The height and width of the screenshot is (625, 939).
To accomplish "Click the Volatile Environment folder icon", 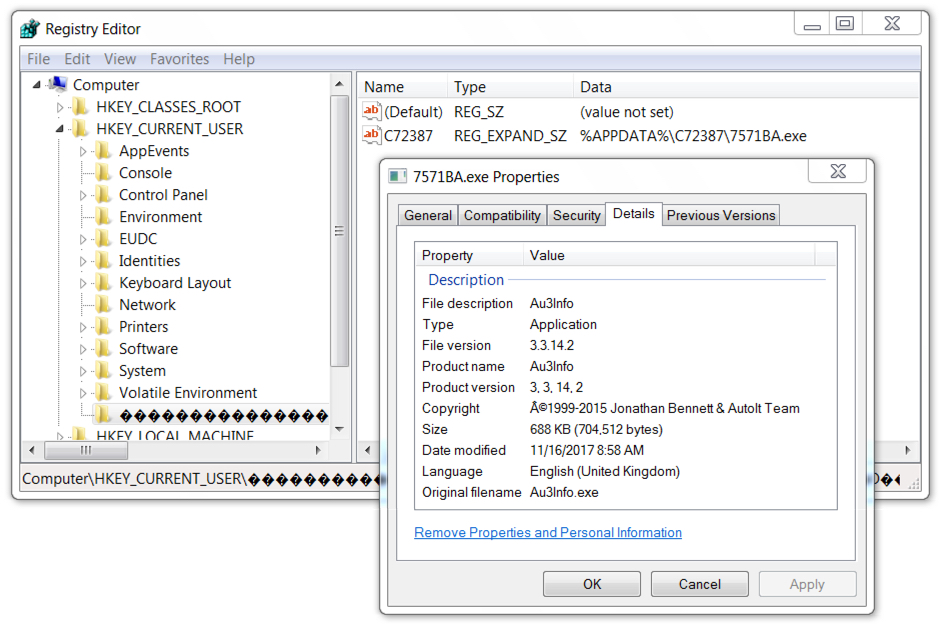I will click(x=103, y=393).
